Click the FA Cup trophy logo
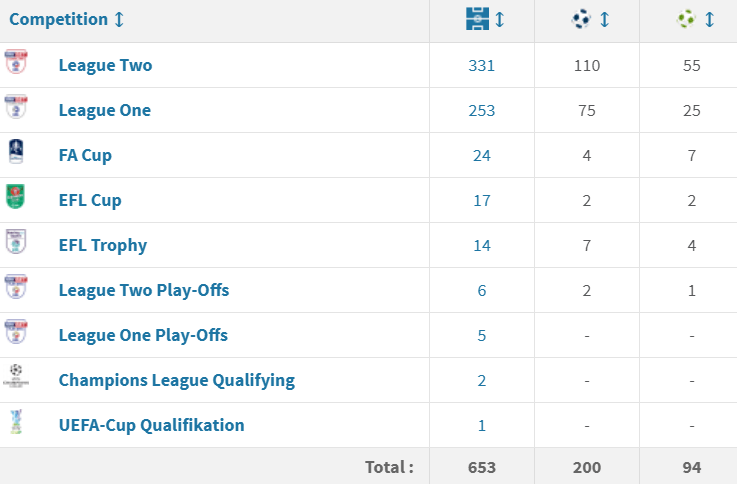737x484 pixels. pyautogui.click(x=16, y=151)
